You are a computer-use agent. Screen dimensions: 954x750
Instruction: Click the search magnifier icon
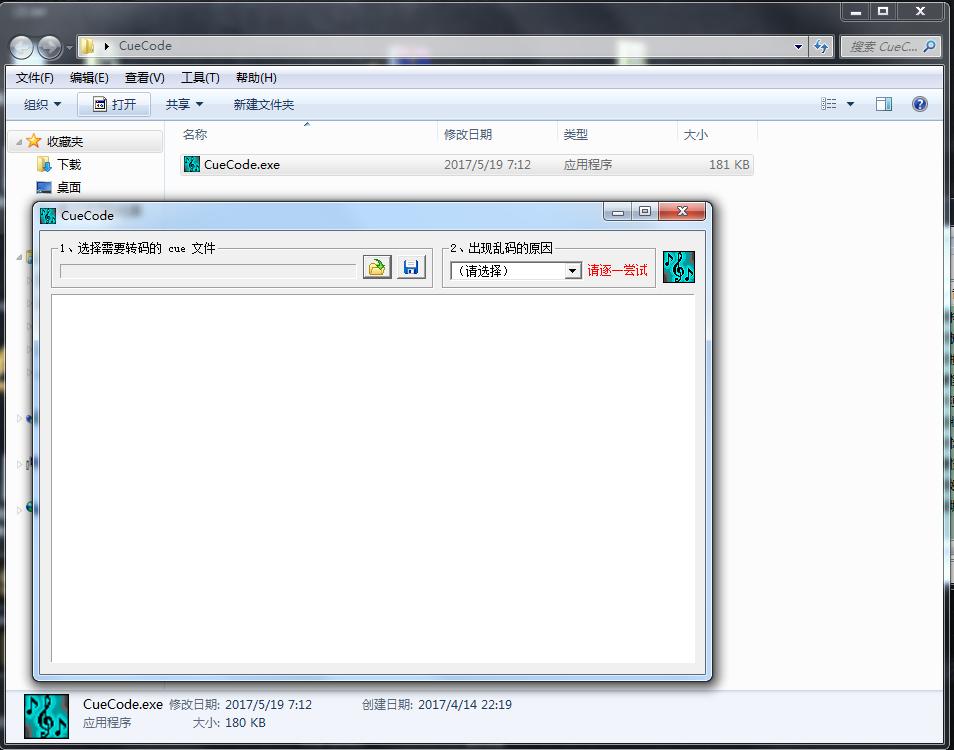click(929, 46)
